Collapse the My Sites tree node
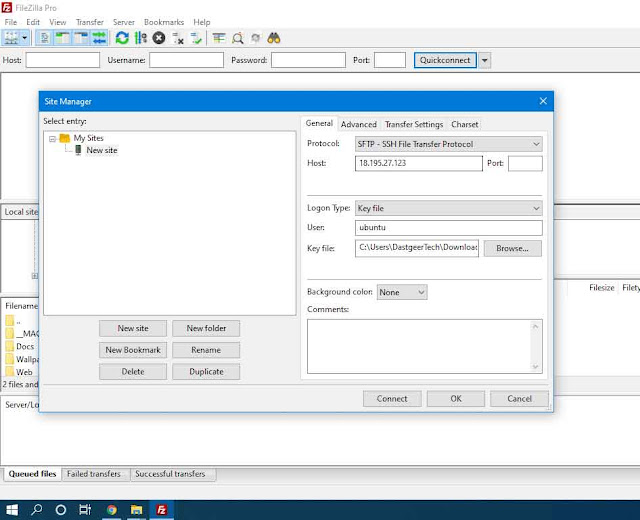640x520 pixels. click(x=52, y=139)
